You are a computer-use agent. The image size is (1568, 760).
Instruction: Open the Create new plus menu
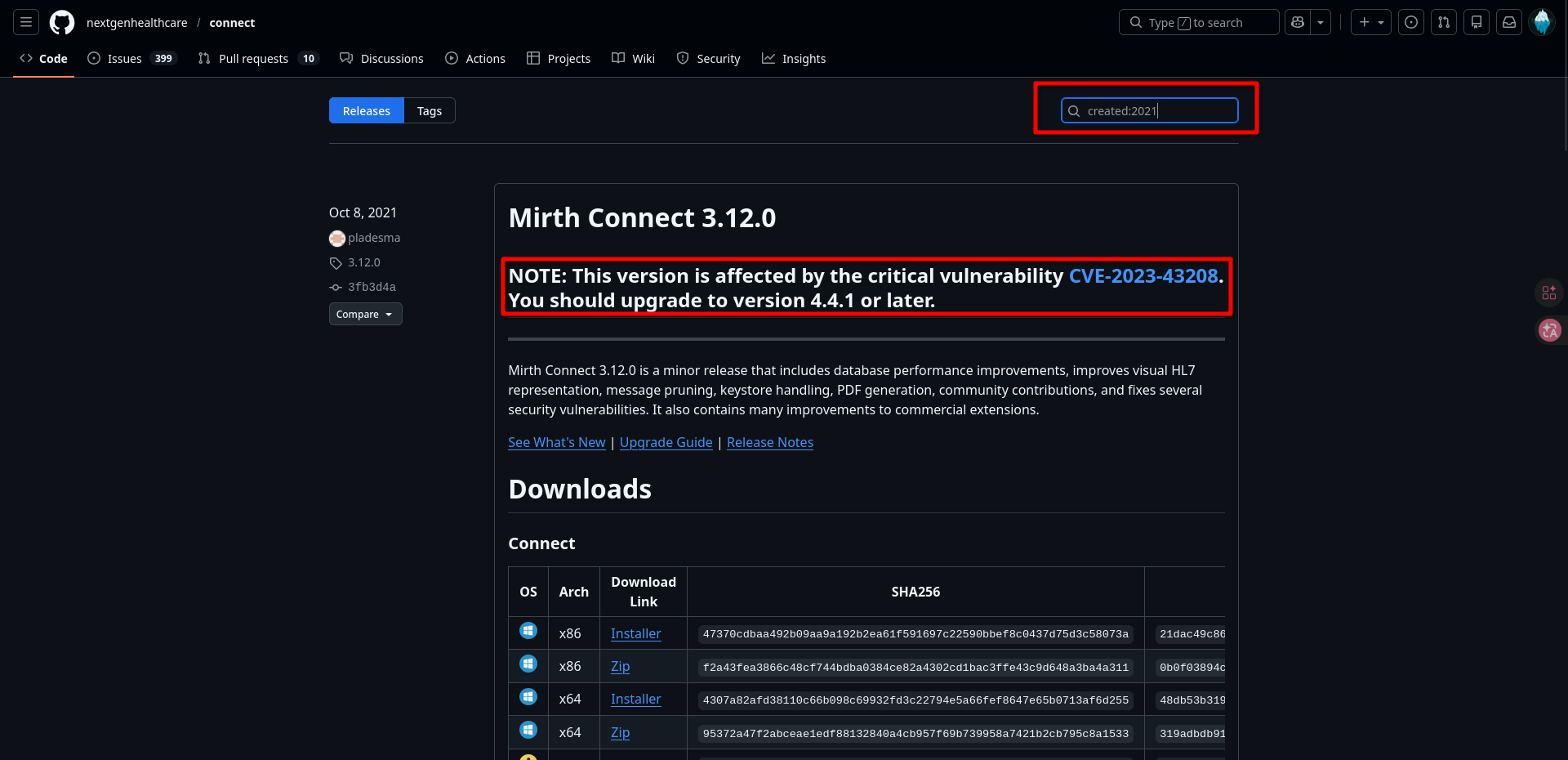(1371, 22)
